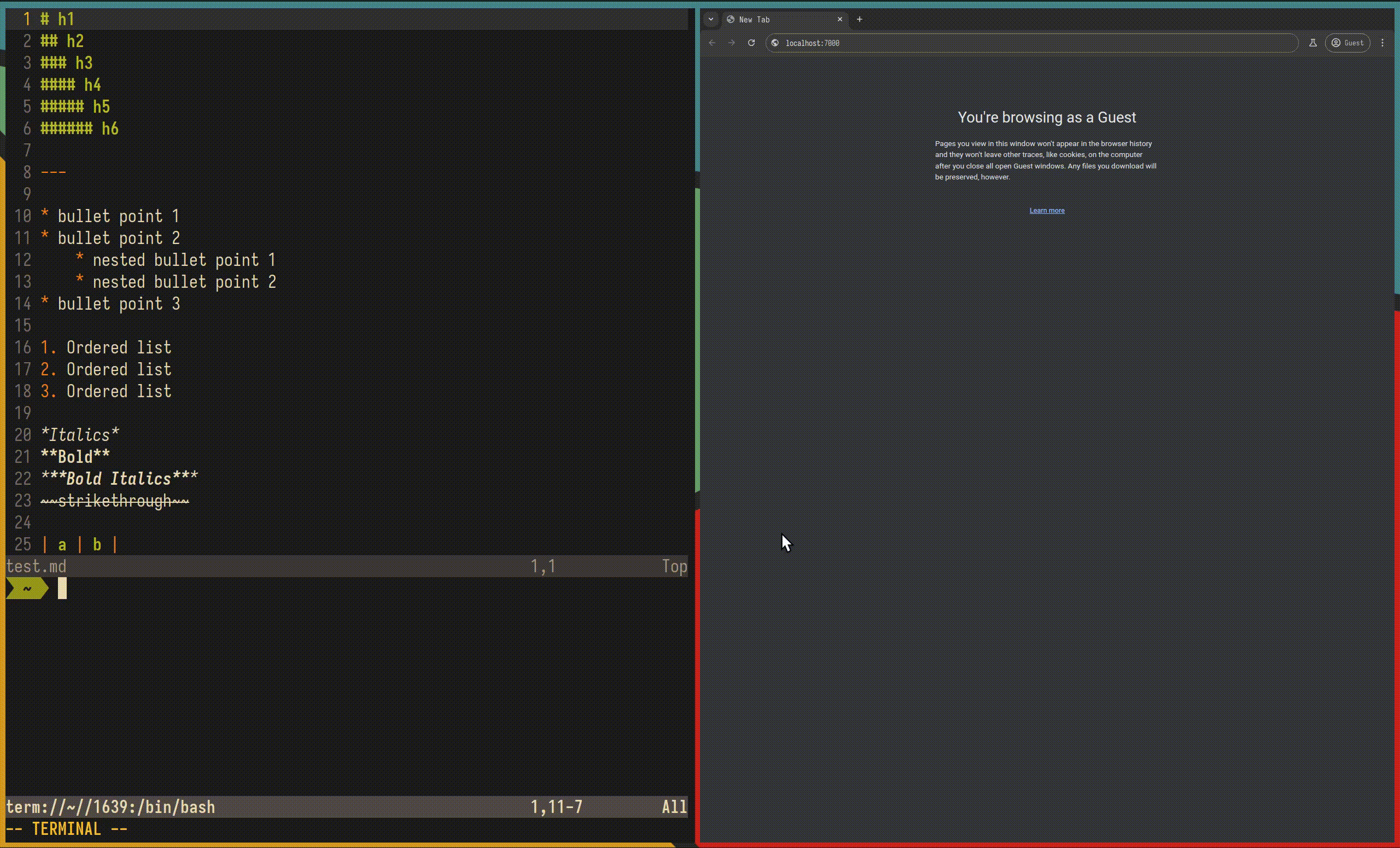Open the Guest profile button
This screenshot has width=1400, height=848.
[1347, 43]
